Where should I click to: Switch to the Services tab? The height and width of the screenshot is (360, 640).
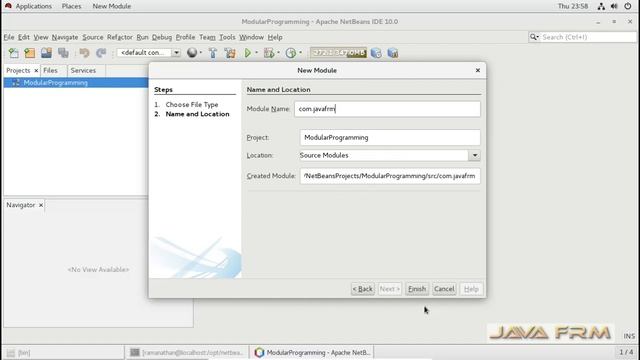[83, 71]
